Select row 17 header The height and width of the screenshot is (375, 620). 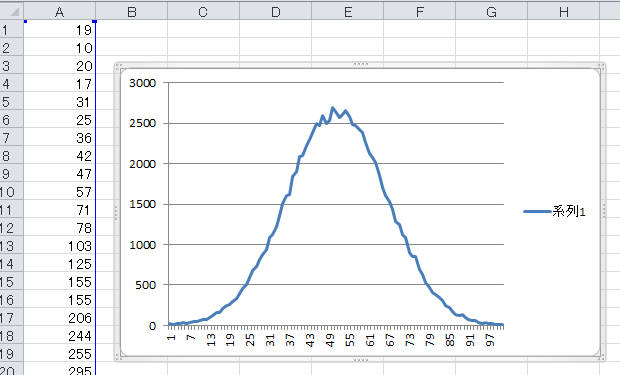(11, 317)
